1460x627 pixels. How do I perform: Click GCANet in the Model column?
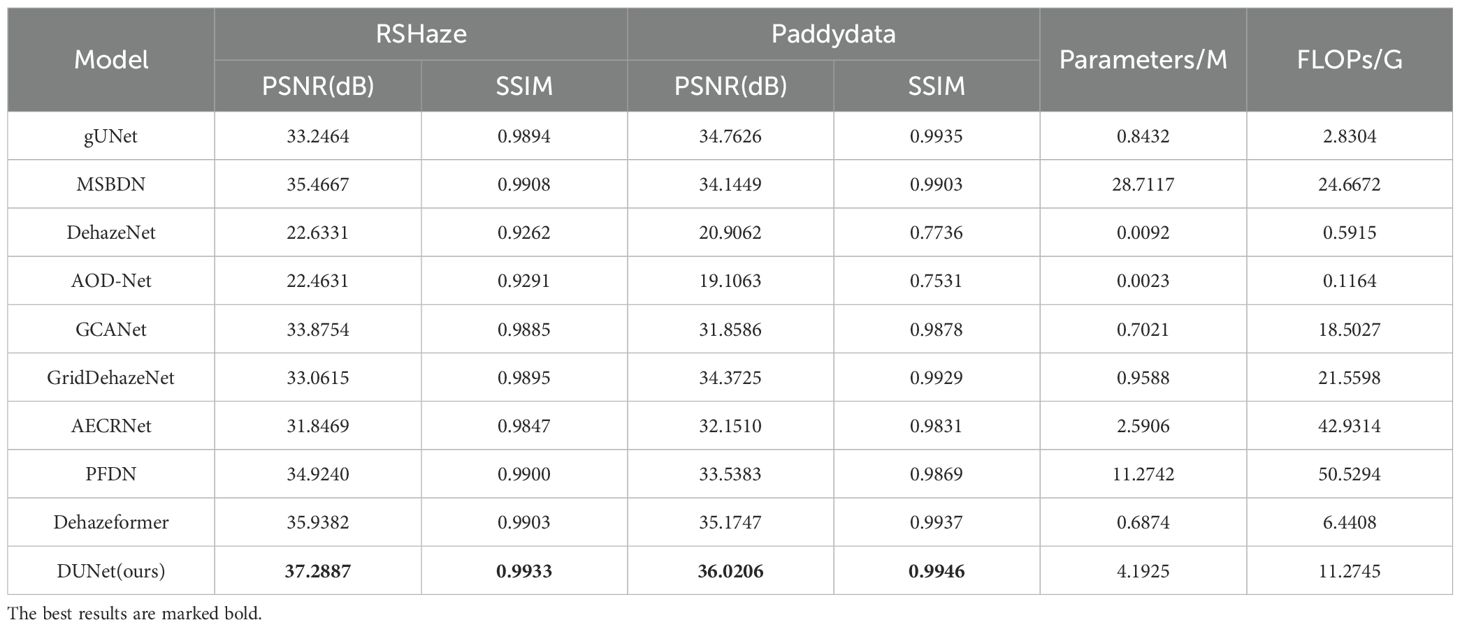(111, 329)
